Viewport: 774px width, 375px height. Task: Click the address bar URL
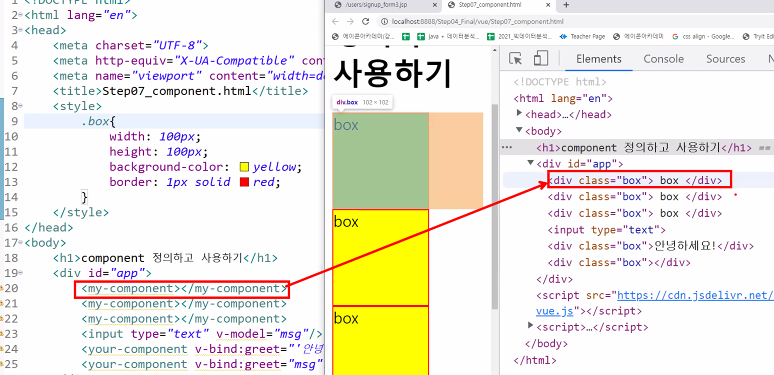click(477, 22)
